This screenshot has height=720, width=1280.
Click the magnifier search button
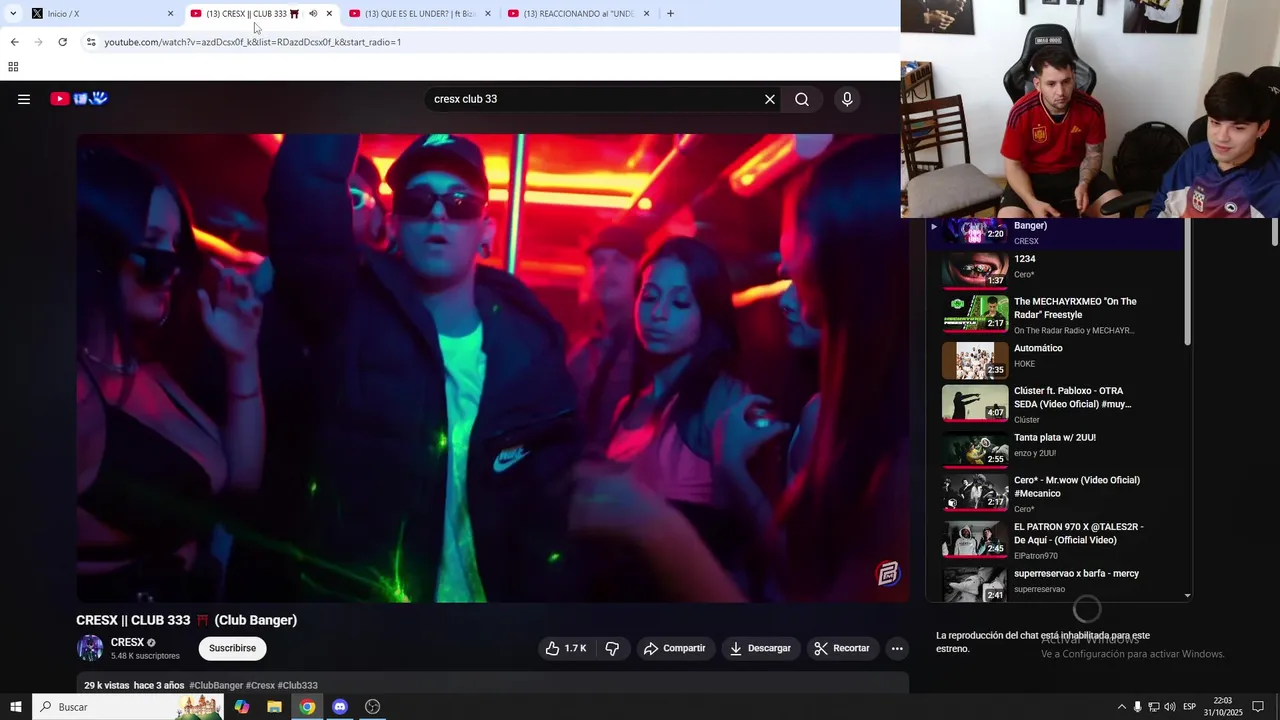point(802,99)
